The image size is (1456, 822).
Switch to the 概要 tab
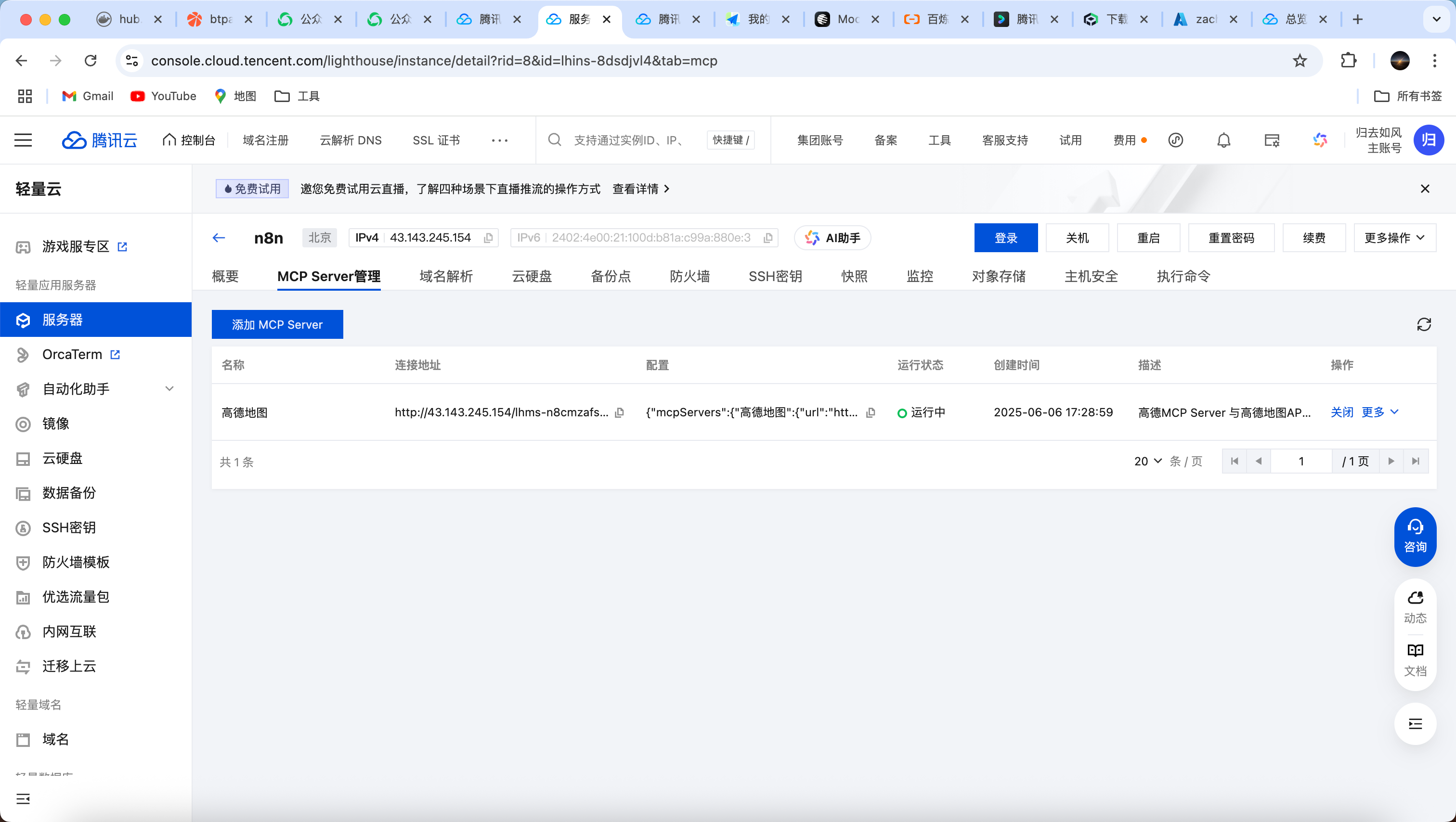tap(225, 276)
